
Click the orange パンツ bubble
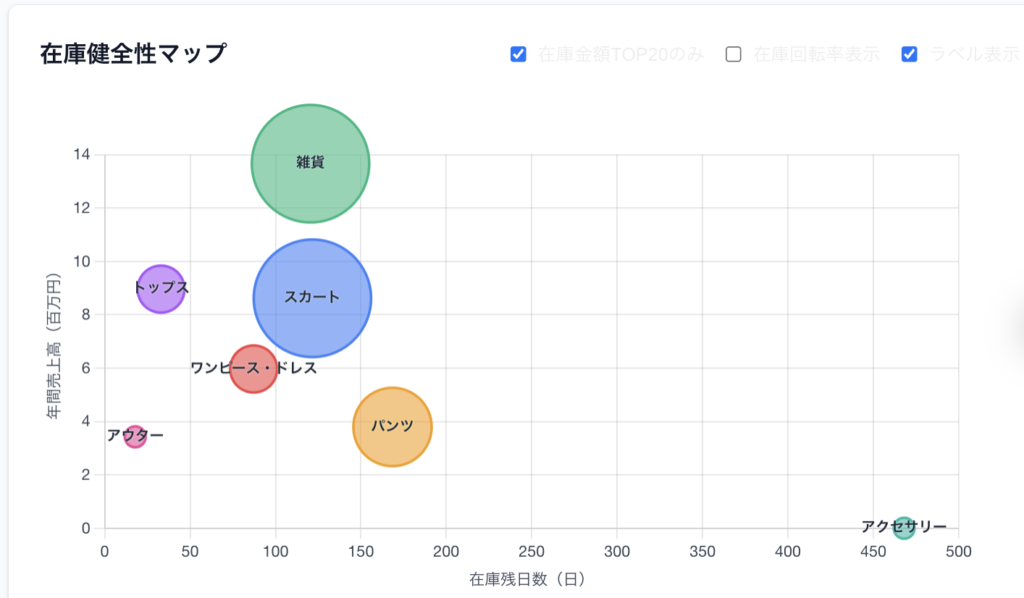tap(392, 427)
